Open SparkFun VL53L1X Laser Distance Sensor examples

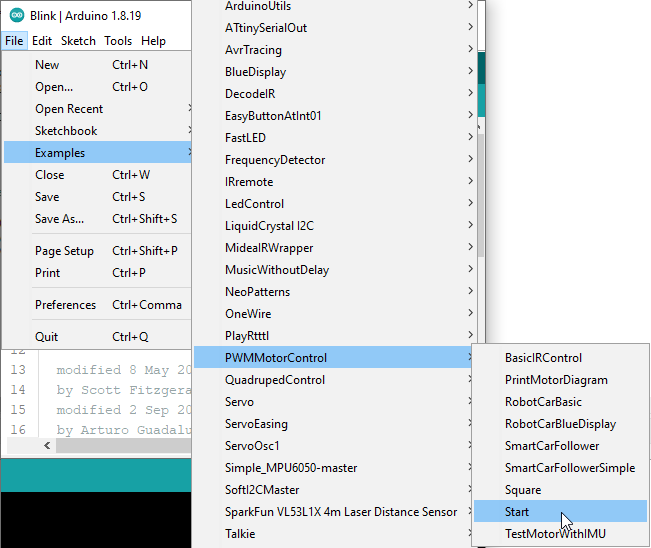coord(333,512)
